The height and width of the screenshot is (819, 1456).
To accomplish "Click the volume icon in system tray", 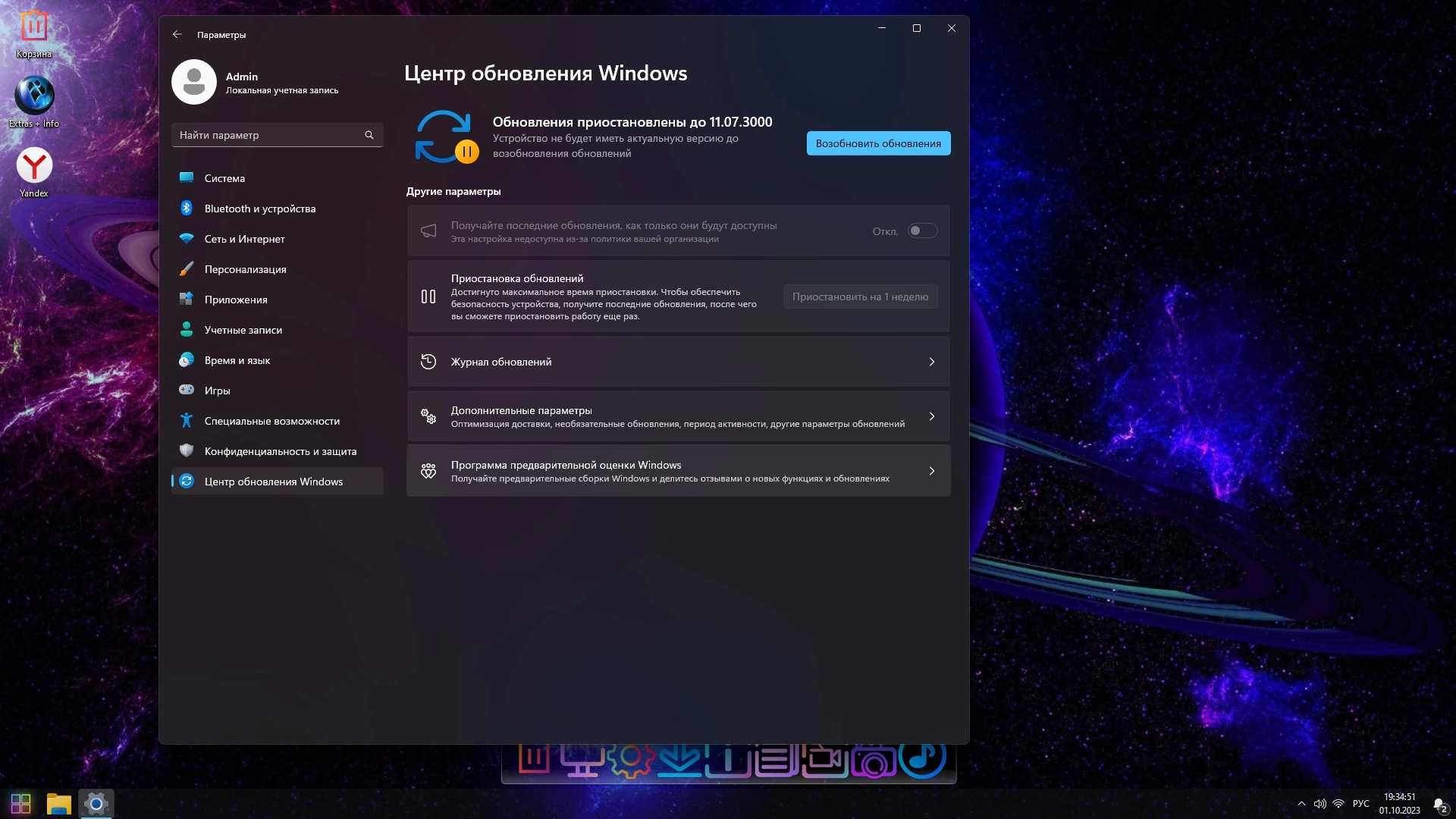I will [x=1319, y=804].
